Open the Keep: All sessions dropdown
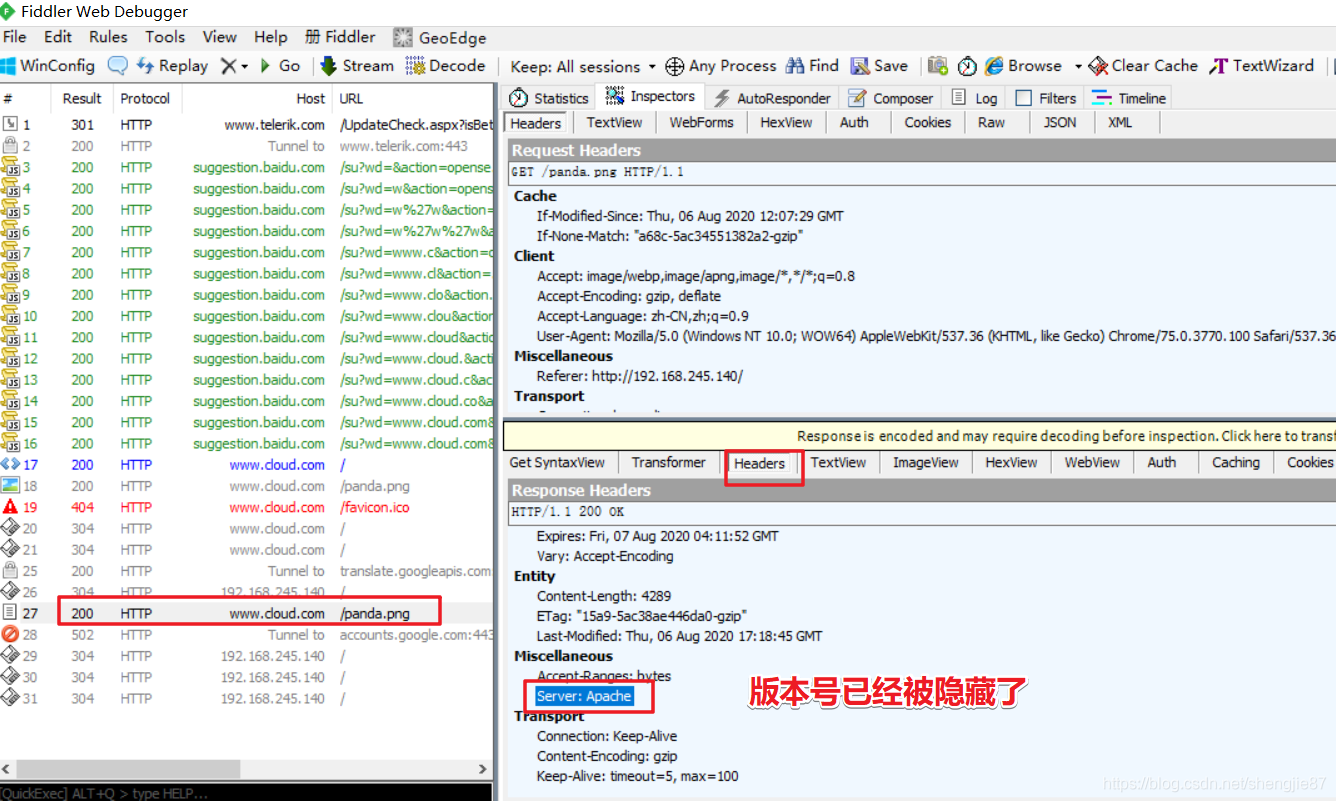1336x802 pixels. (583, 67)
